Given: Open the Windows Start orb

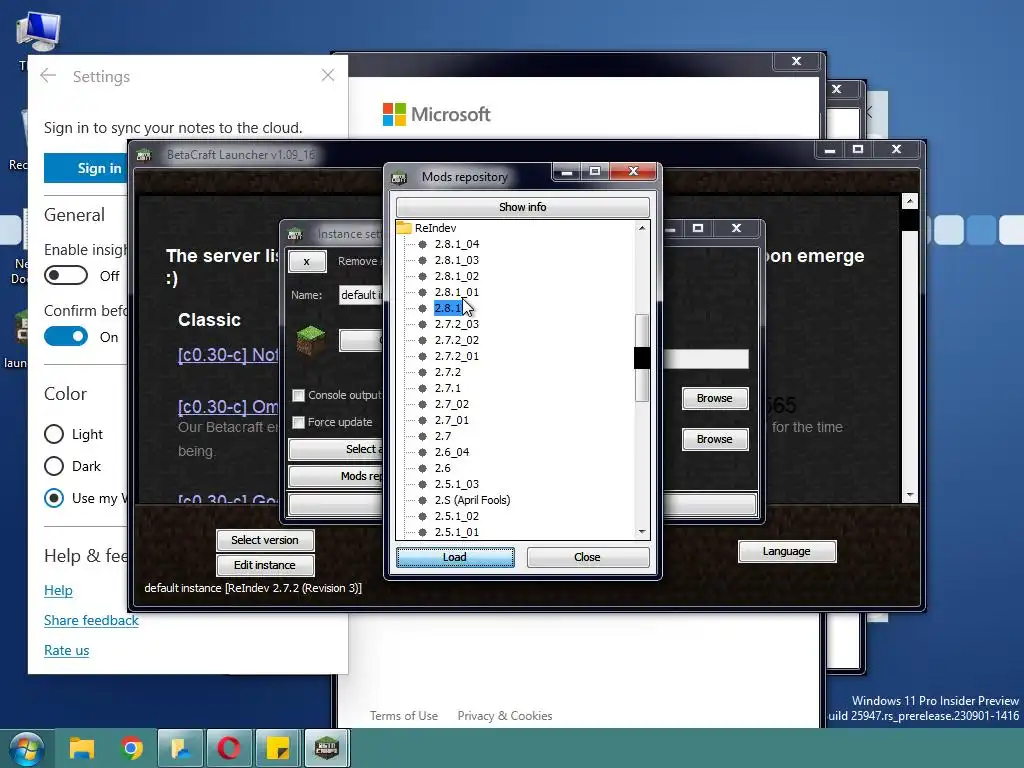Looking at the screenshot, I should coord(26,748).
